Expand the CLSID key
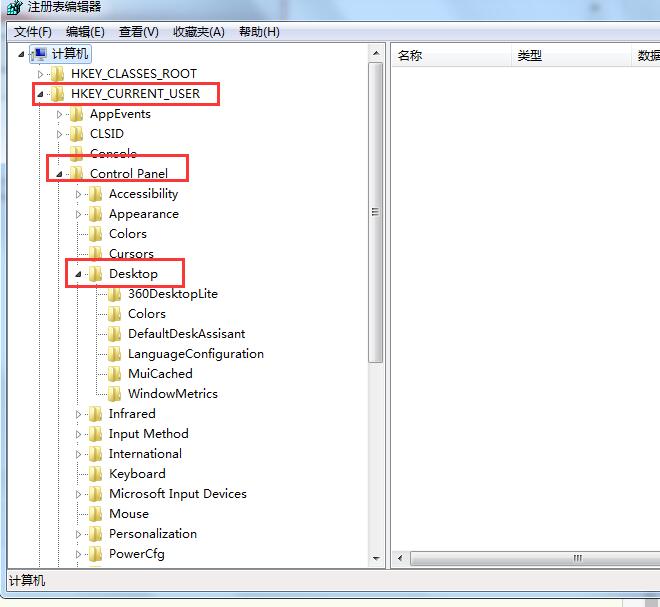The width and height of the screenshot is (660, 607). [x=59, y=134]
